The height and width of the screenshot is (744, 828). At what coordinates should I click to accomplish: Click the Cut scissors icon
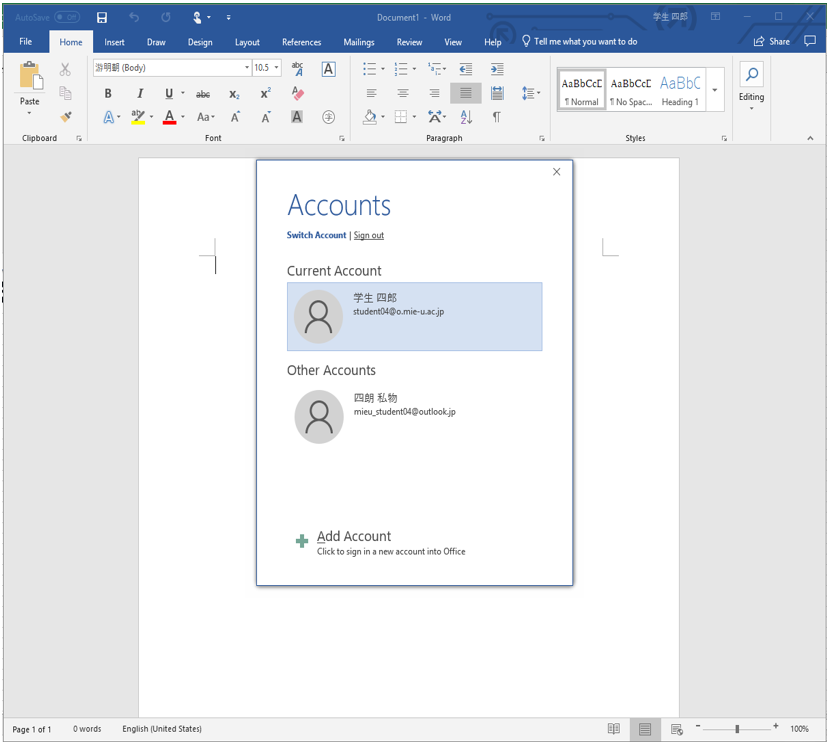pyautogui.click(x=65, y=69)
